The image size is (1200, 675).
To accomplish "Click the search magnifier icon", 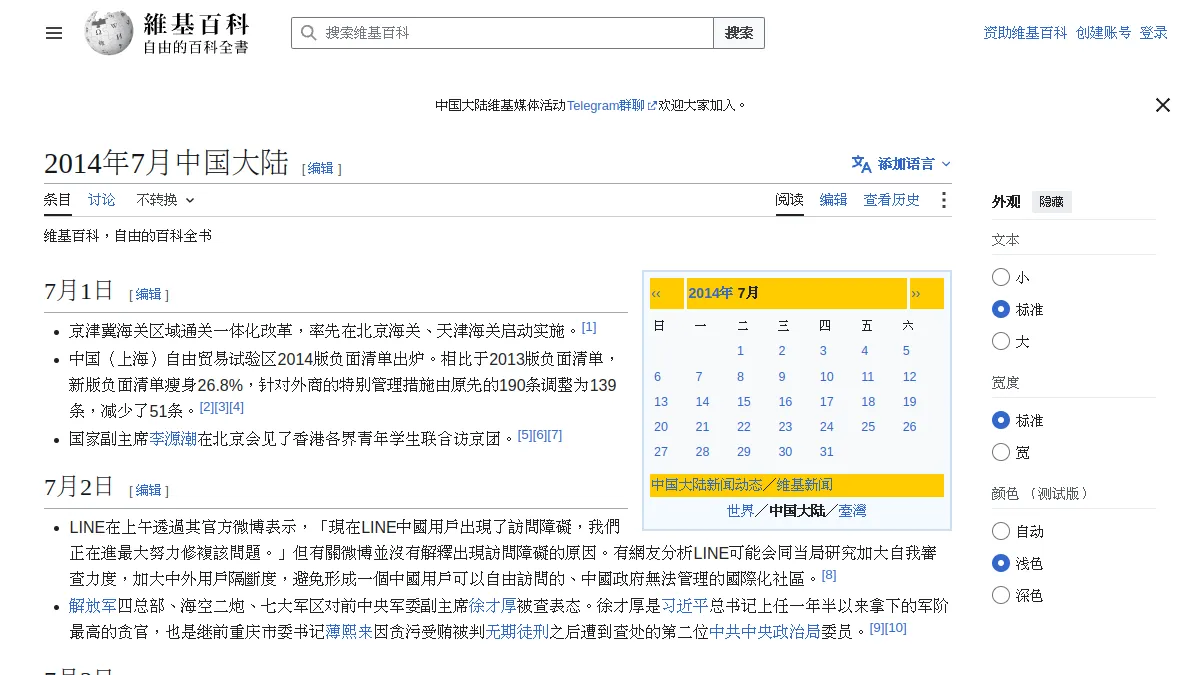I will click(308, 33).
